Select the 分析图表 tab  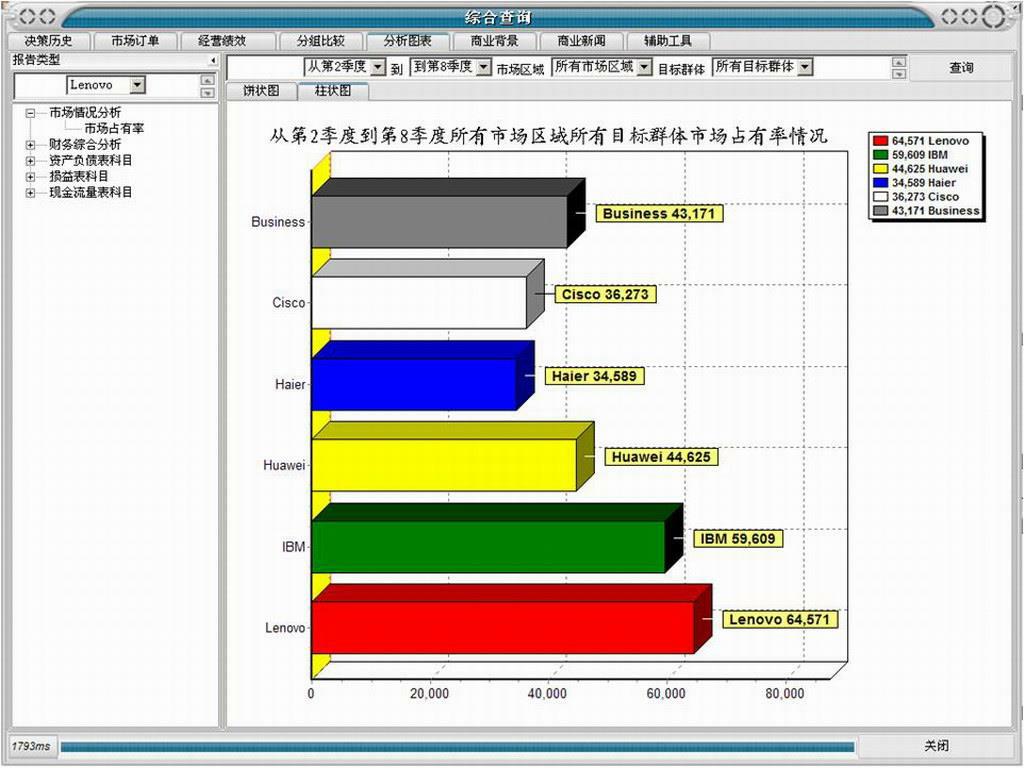tap(408, 40)
